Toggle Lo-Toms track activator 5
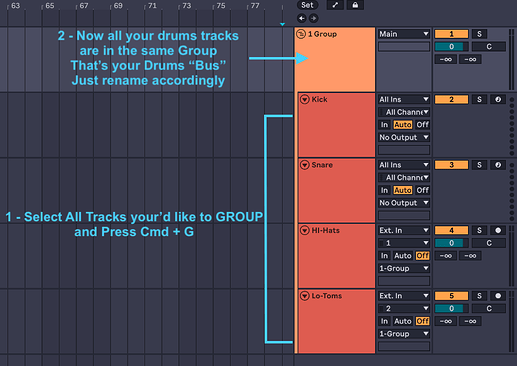This screenshot has width=517, height=366. (x=451, y=296)
